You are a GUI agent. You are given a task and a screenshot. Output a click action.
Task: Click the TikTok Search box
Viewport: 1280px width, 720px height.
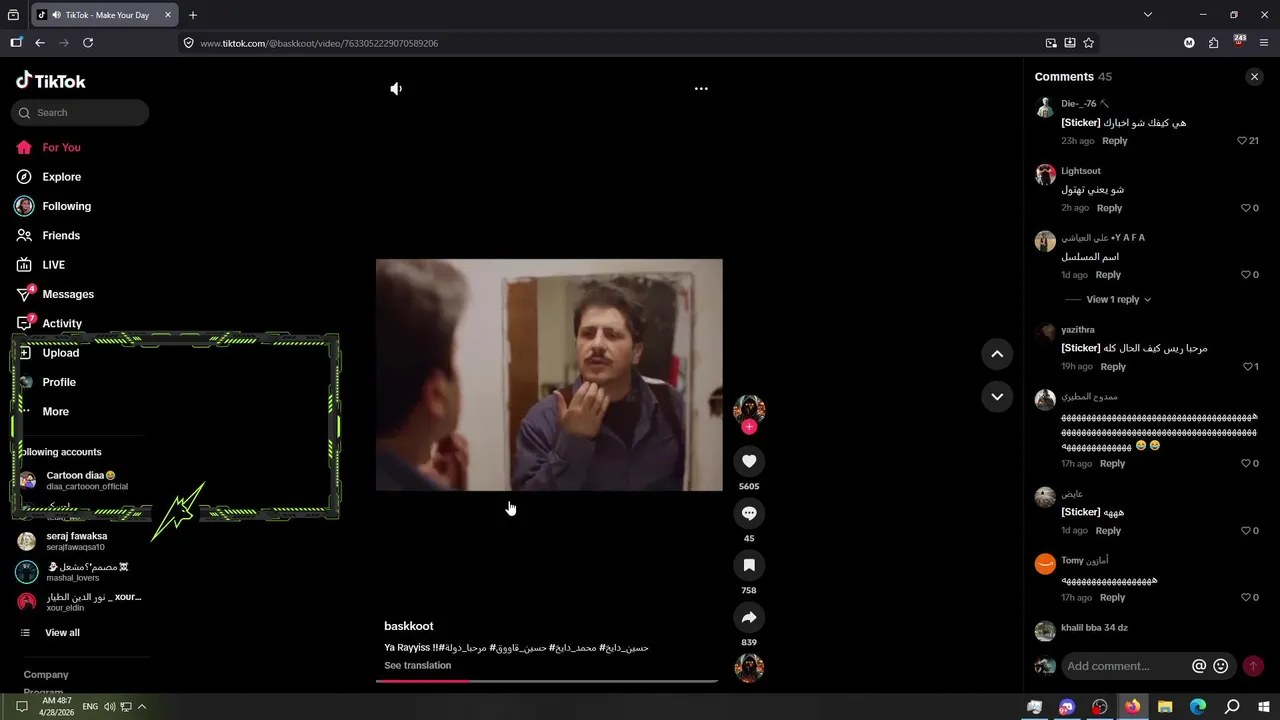coord(80,113)
